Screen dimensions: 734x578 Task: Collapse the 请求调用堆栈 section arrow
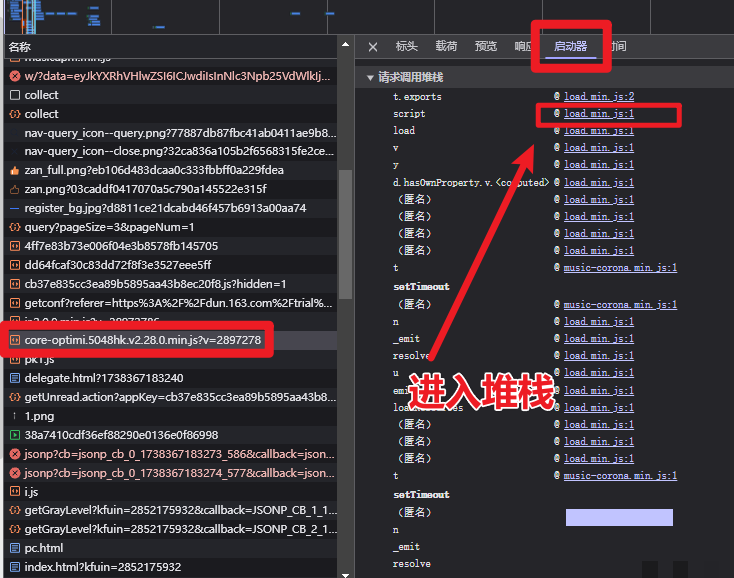click(x=369, y=78)
